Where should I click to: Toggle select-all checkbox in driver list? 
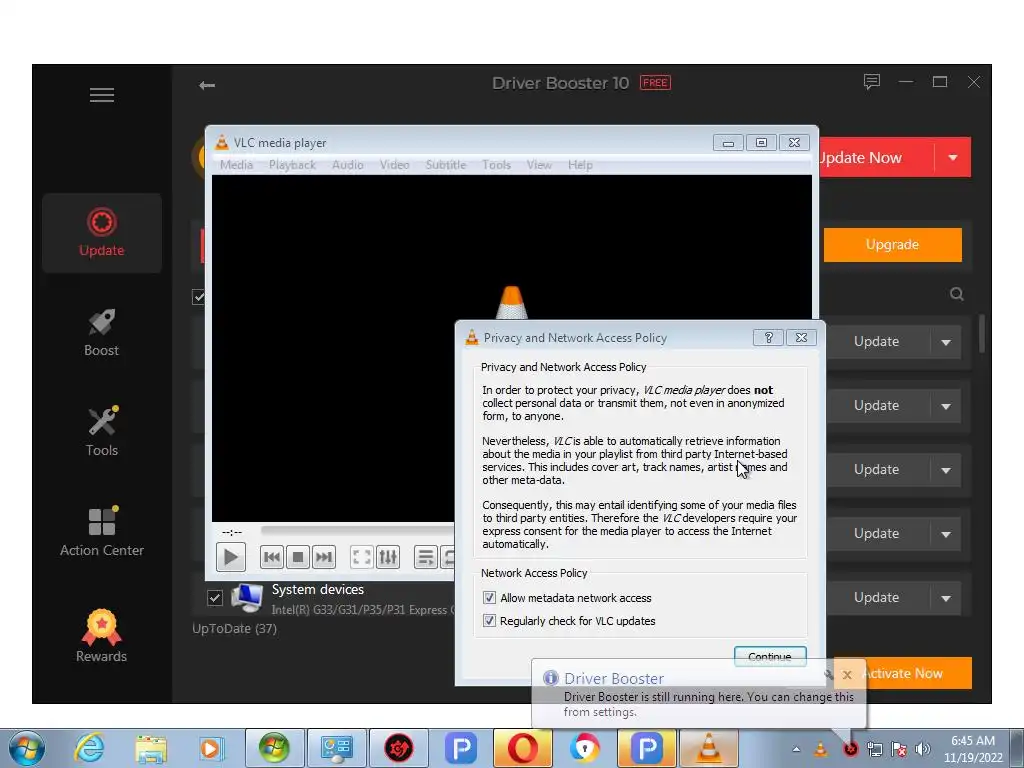tap(199, 297)
